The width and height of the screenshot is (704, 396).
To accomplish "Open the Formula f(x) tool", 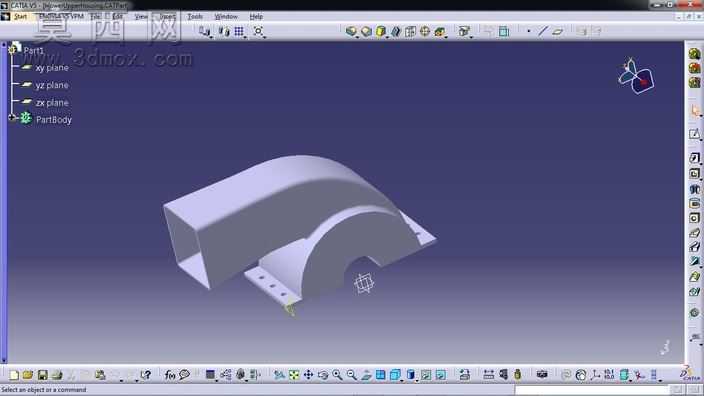I will tap(170, 375).
